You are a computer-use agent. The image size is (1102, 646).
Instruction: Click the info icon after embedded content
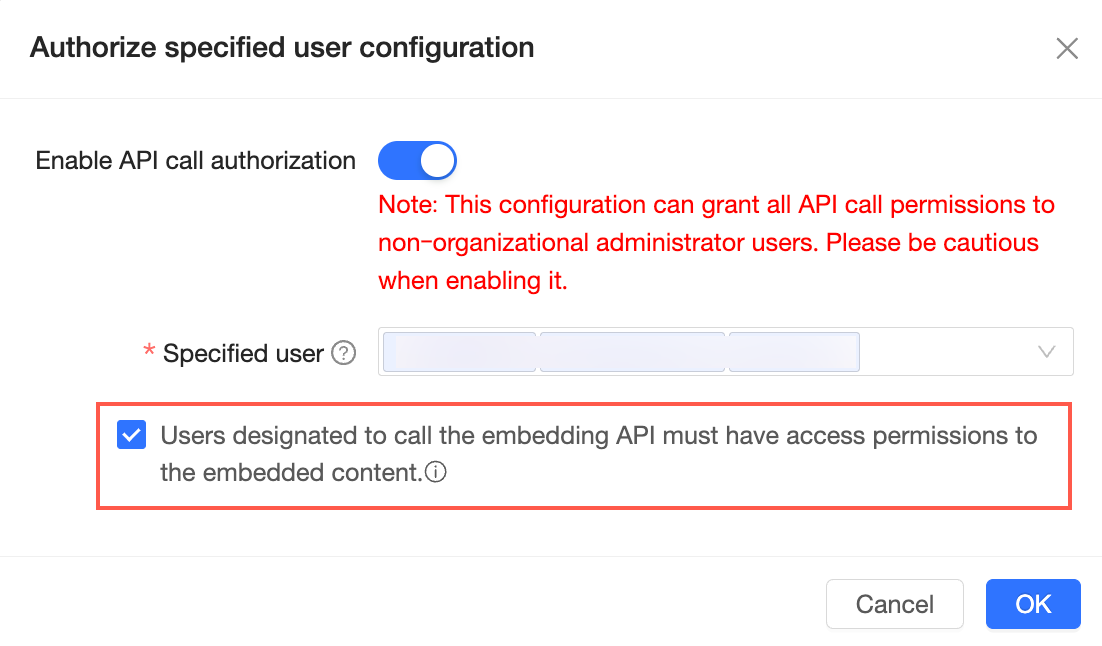(435, 474)
